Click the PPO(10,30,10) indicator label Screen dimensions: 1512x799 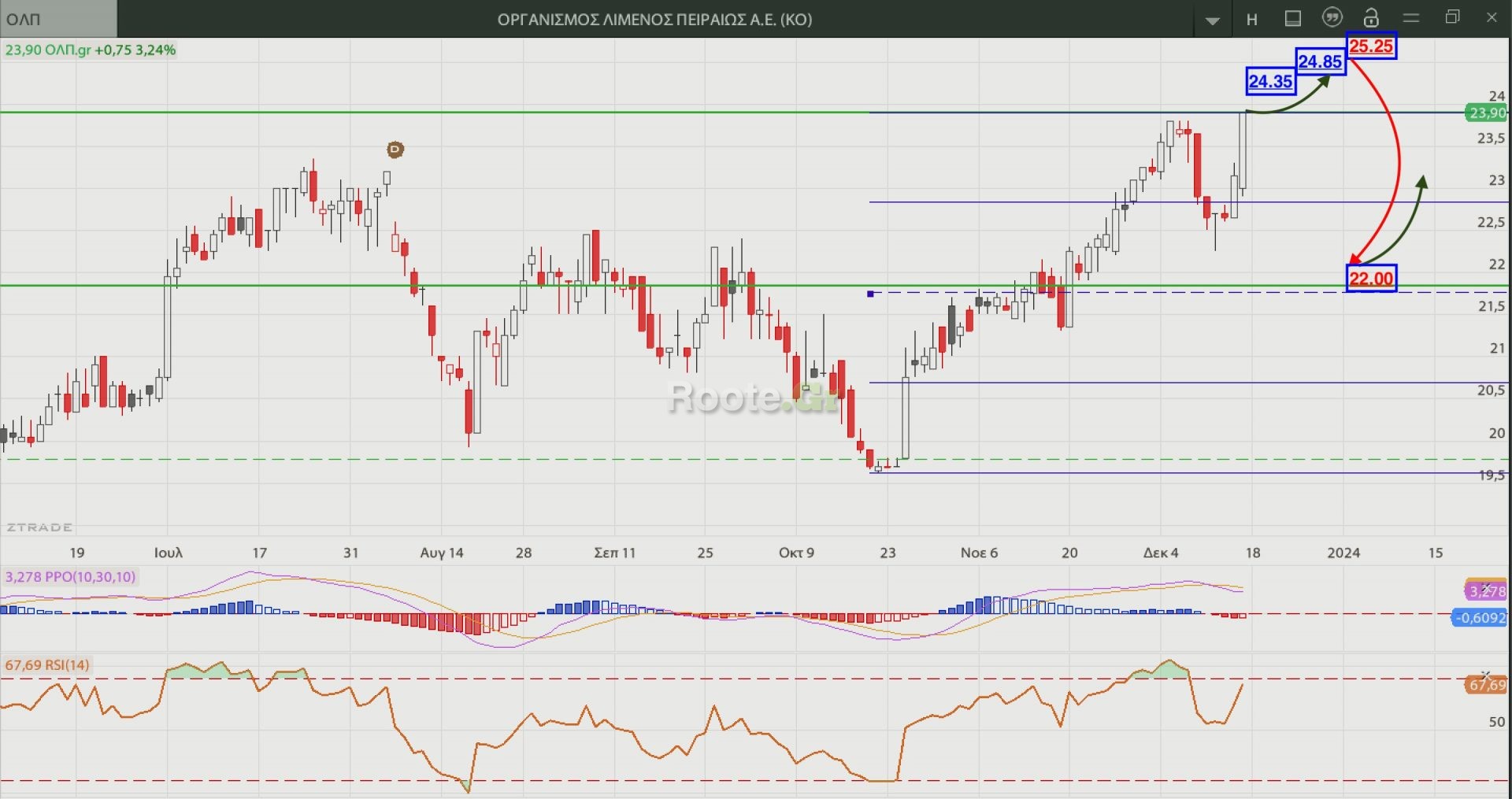coord(71,577)
